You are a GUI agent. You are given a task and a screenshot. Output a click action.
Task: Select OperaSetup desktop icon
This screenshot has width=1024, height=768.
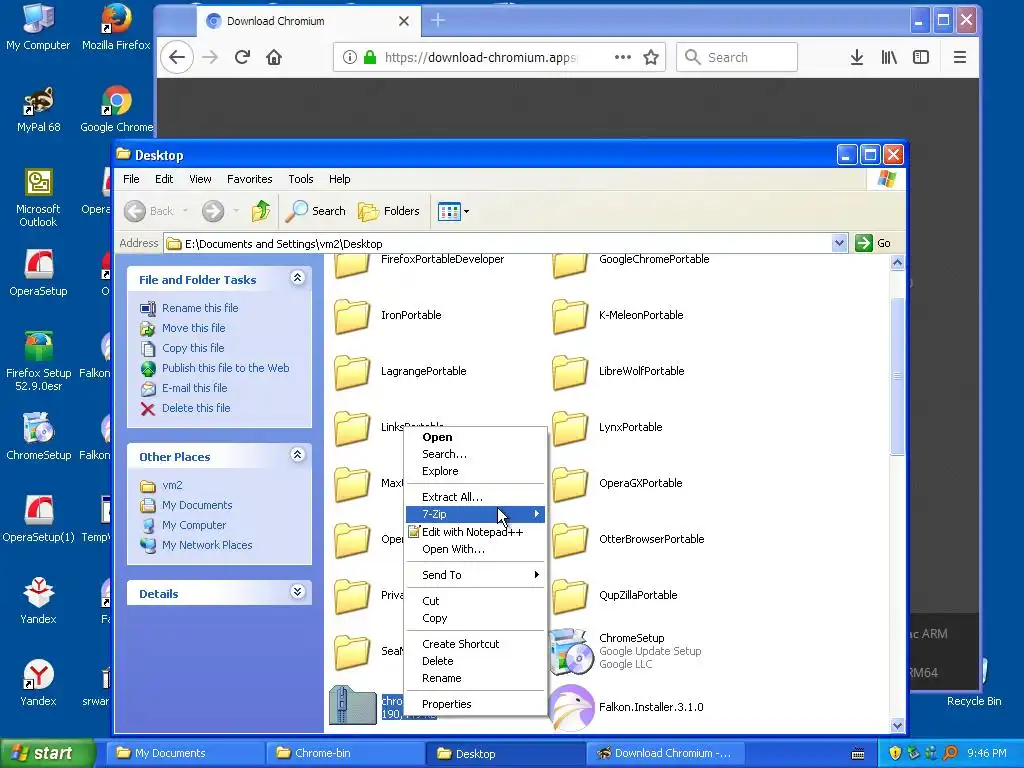pos(38,273)
